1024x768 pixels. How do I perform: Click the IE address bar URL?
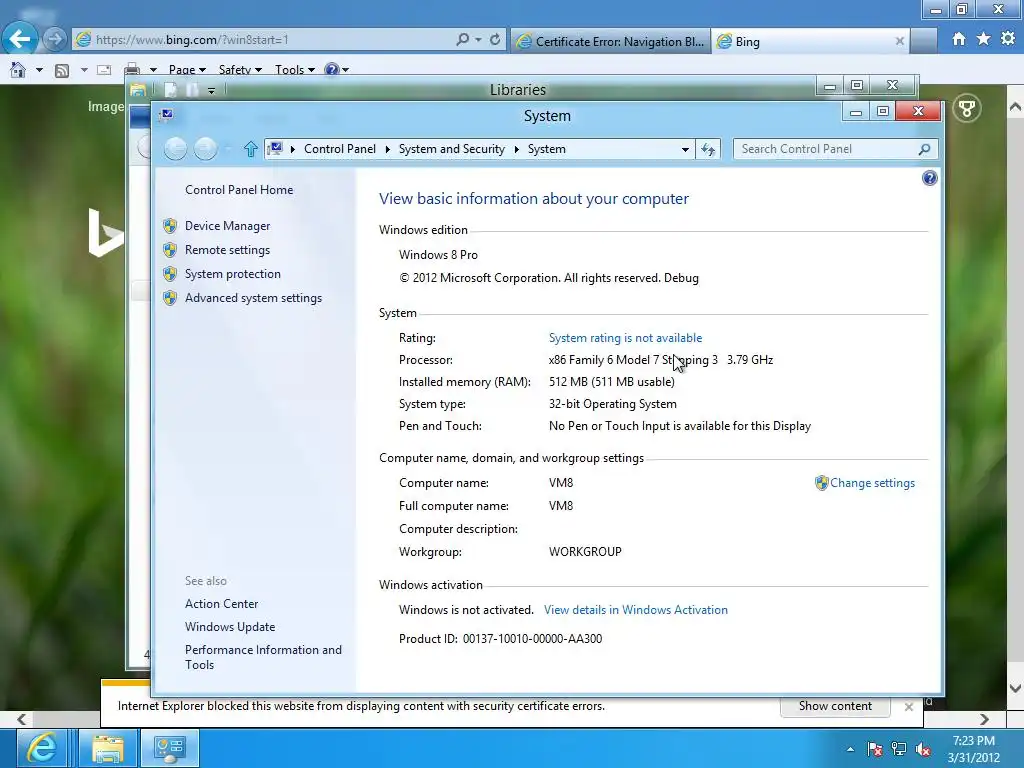point(192,40)
